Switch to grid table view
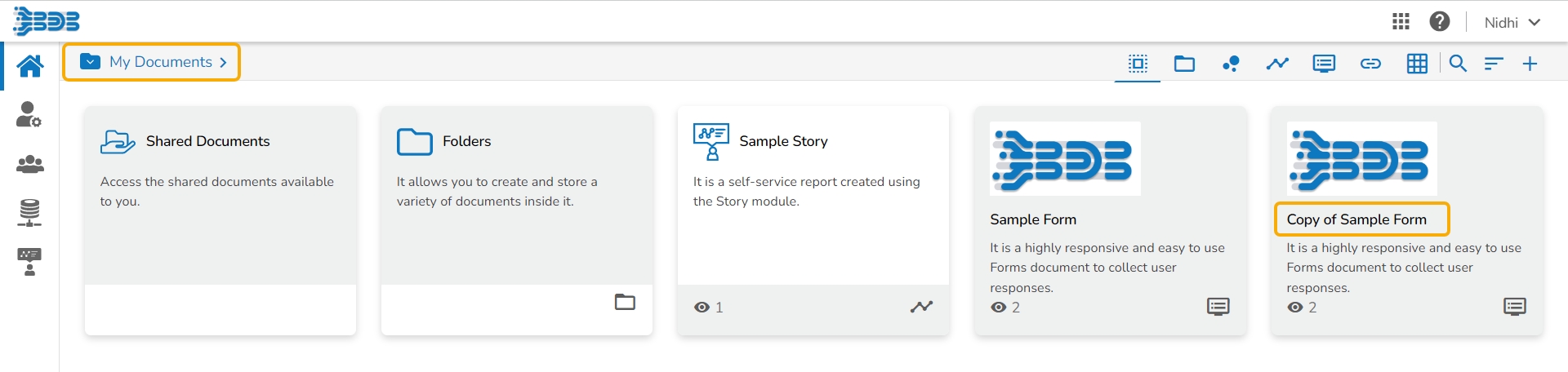Screen dimensions: 1568x372 point(1417,64)
